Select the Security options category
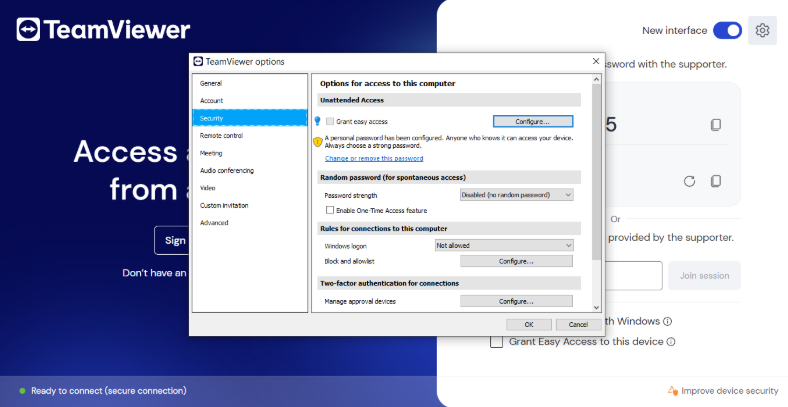The width and height of the screenshot is (788, 407). point(250,118)
